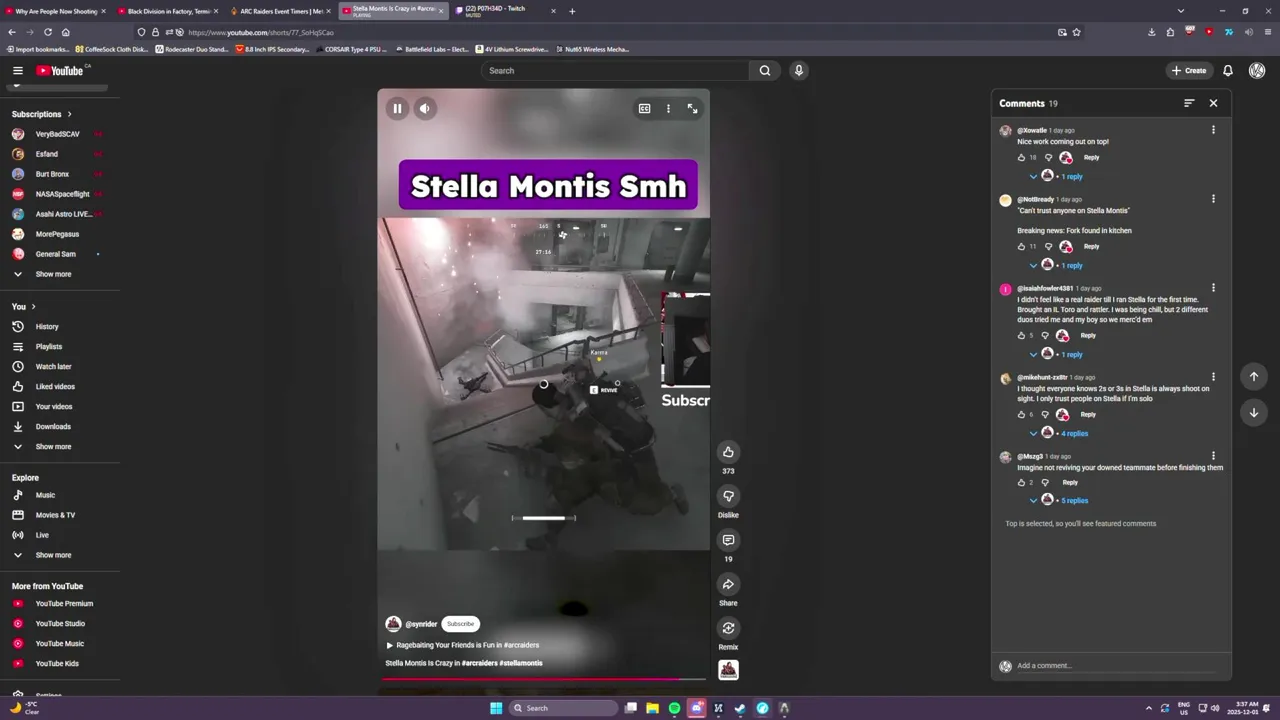Click the taskbar Search box
Viewport: 1280px width, 720px height.
(563, 708)
